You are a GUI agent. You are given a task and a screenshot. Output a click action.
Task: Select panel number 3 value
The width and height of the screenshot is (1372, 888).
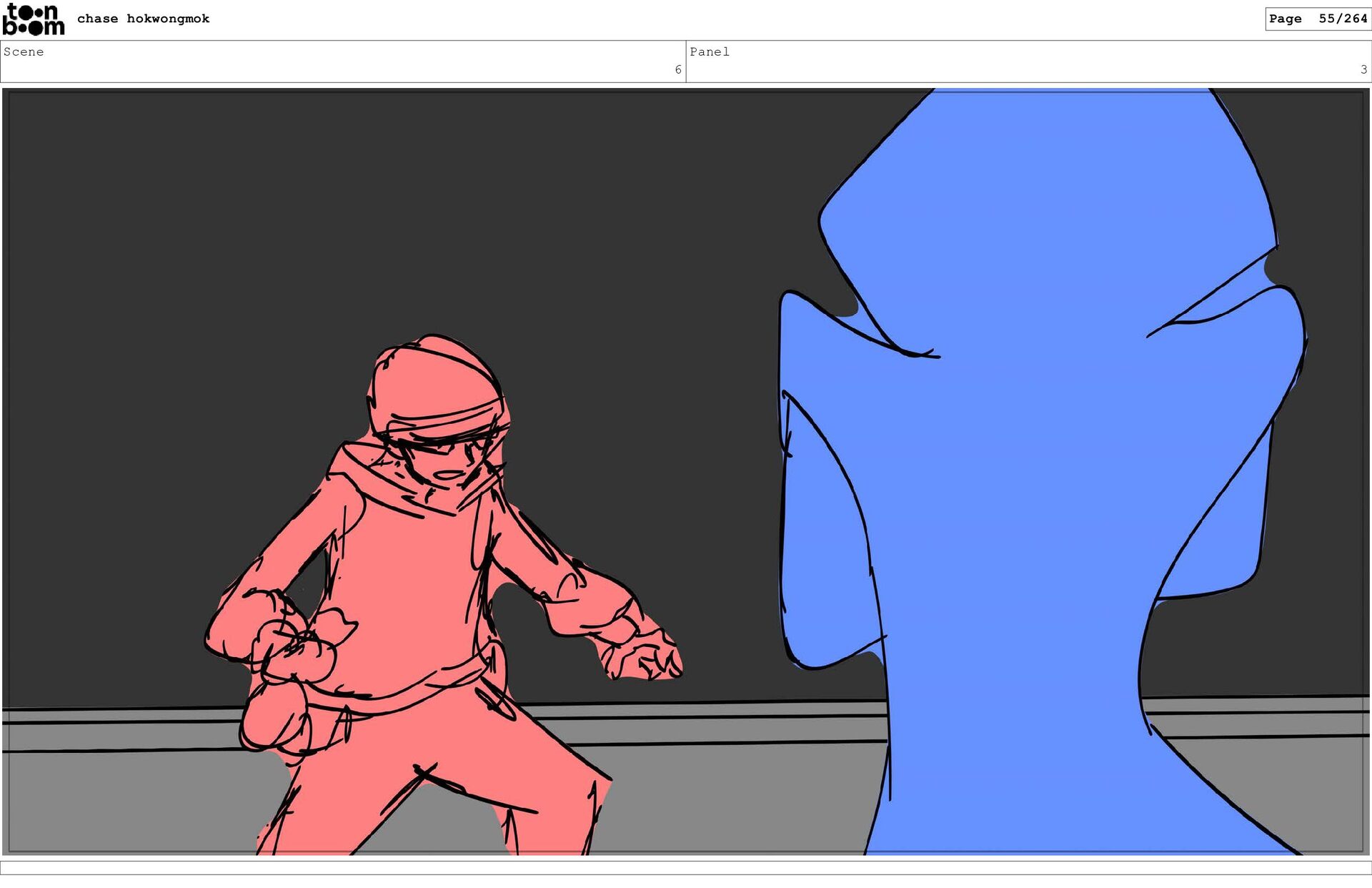(x=1363, y=69)
